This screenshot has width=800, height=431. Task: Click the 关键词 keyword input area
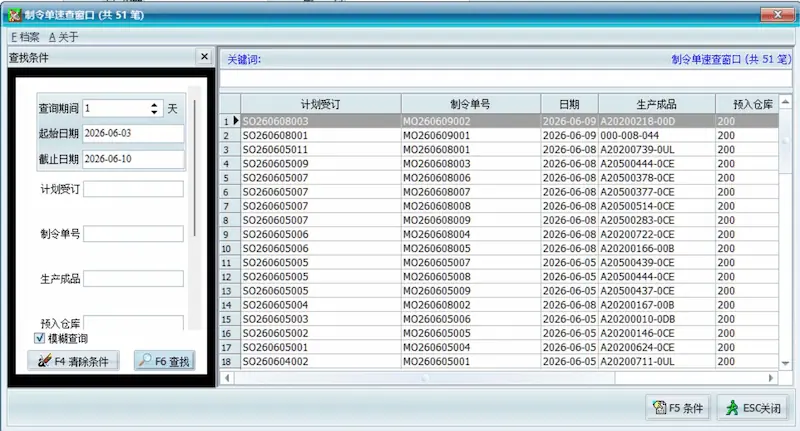505,78
